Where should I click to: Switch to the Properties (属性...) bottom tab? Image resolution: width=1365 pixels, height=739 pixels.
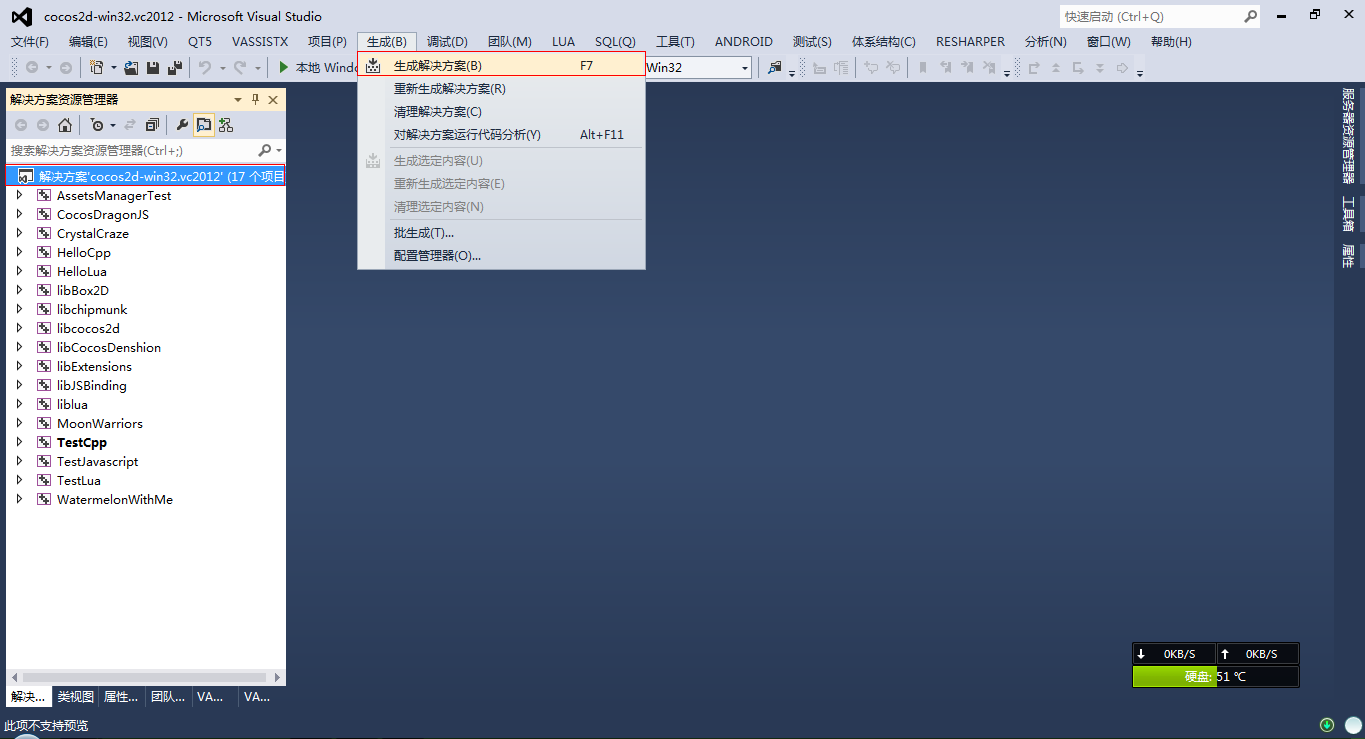pos(121,697)
